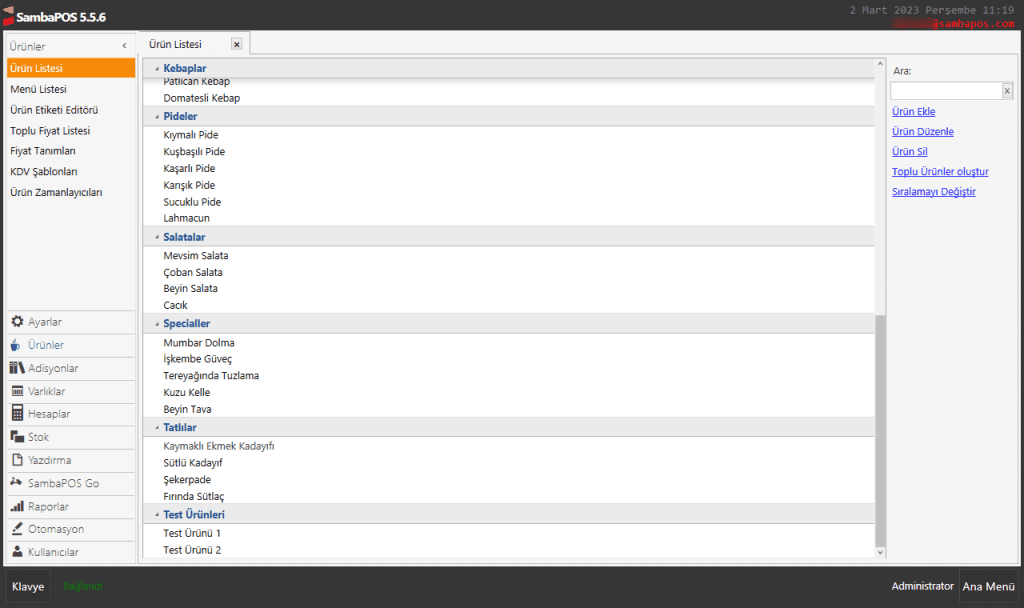Collapse the Tatlılar category group
Screen dimensions: 1024x608
point(156,428)
